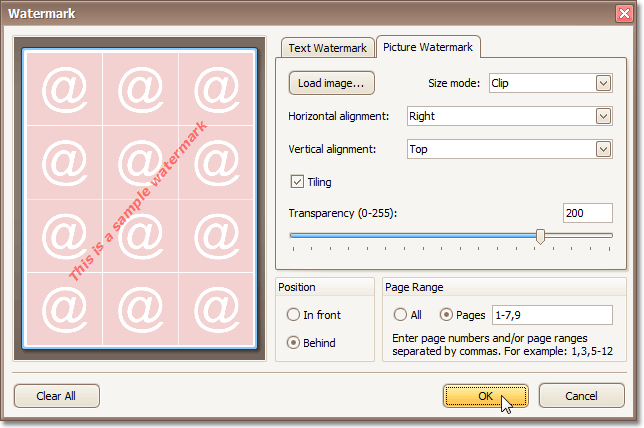Select the In front position option

293,315
